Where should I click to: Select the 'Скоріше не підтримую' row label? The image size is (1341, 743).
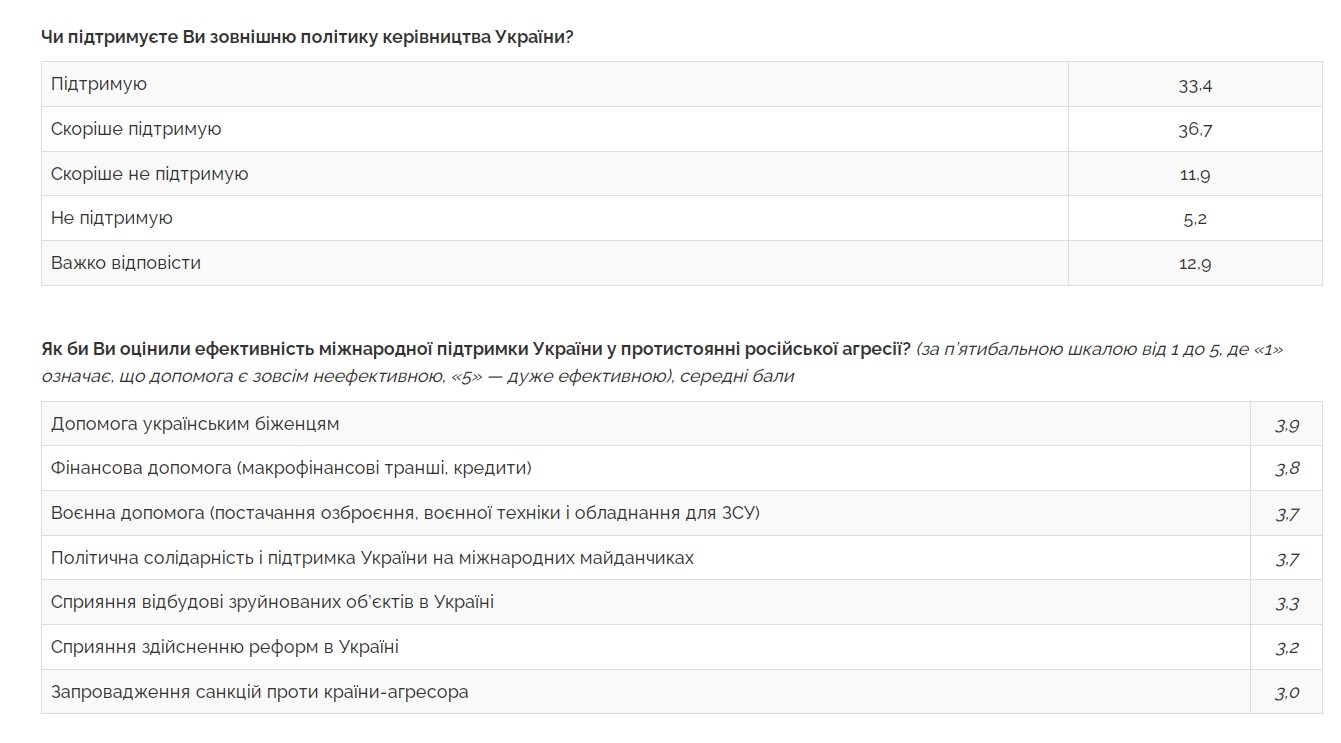pos(150,174)
